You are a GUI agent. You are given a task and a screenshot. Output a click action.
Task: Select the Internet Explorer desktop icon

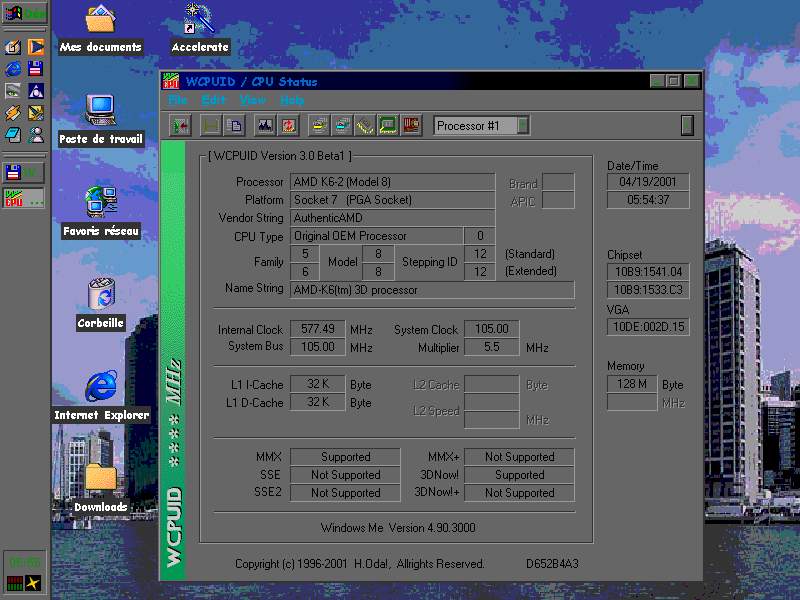(102, 397)
